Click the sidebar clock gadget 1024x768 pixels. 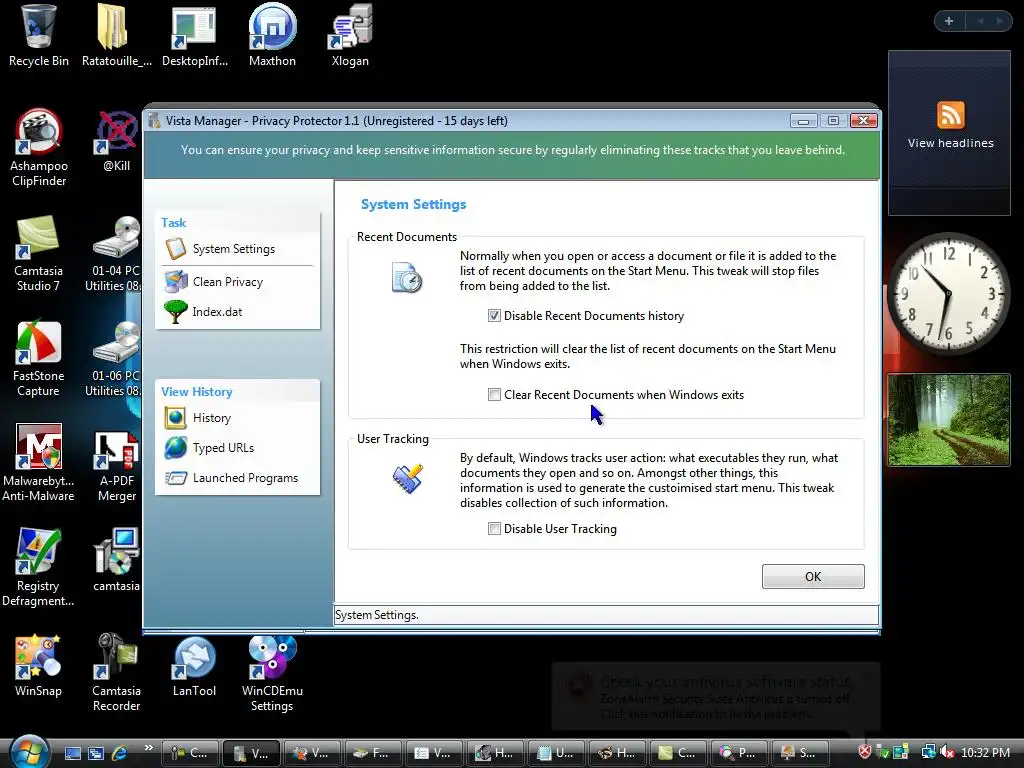tap(948, 294)
